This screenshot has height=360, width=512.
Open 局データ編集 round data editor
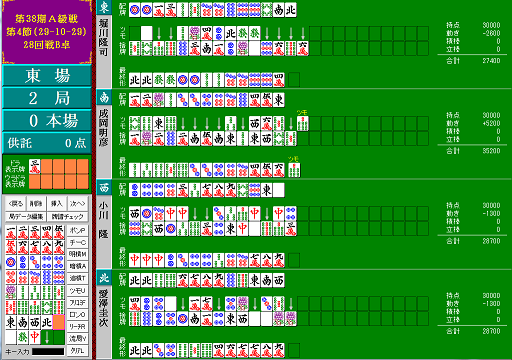coord(26,217)
